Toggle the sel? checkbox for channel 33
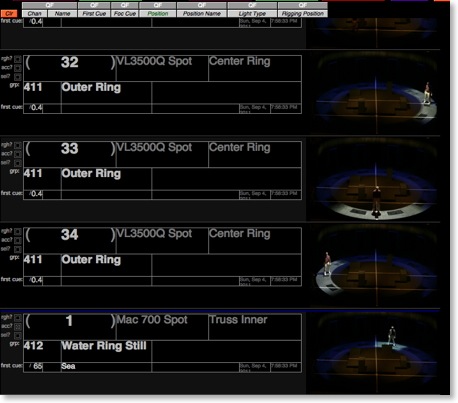458x403 pixels. click(18, 163)
